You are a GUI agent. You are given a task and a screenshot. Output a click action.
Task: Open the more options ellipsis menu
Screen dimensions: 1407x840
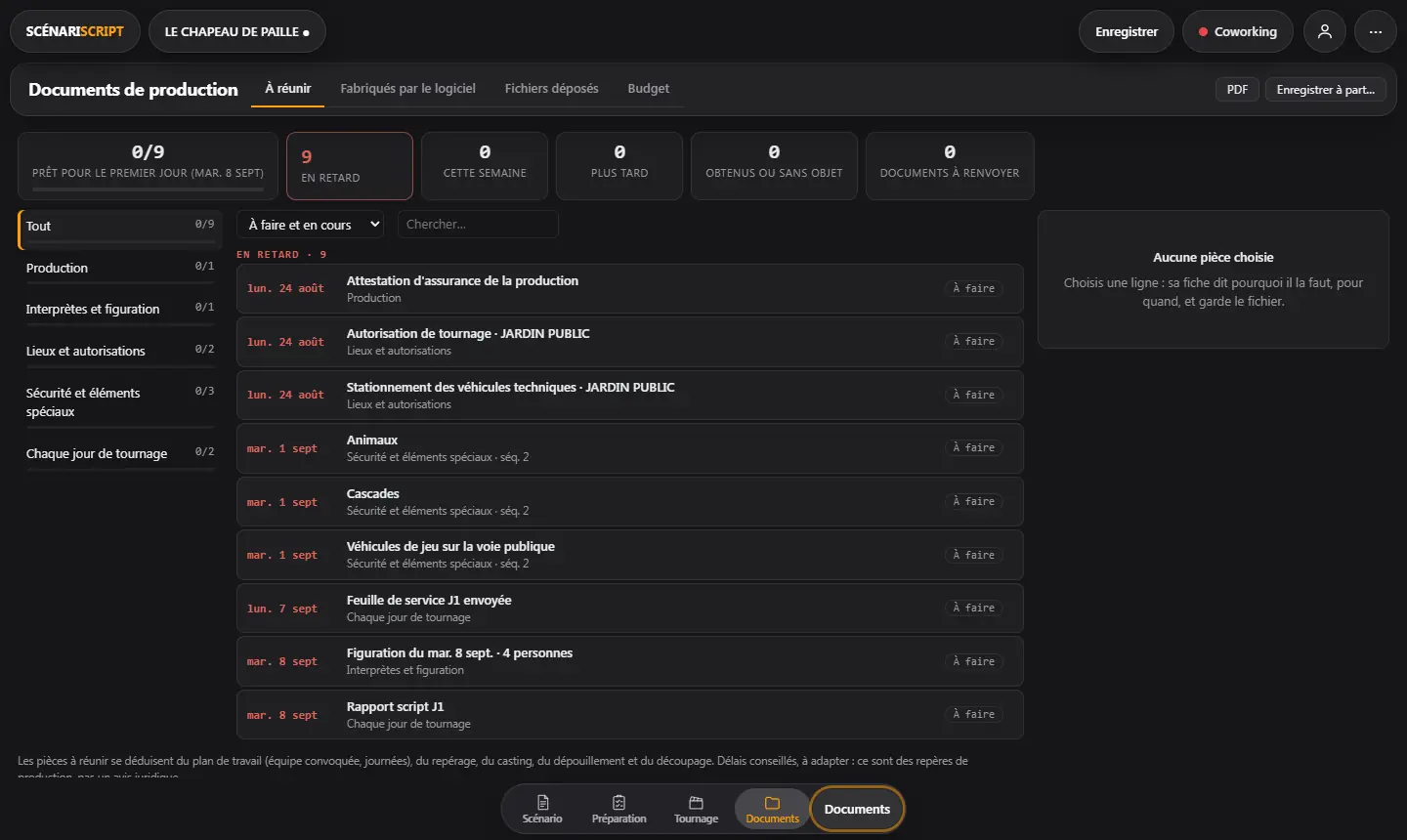tap(1376, 31)
